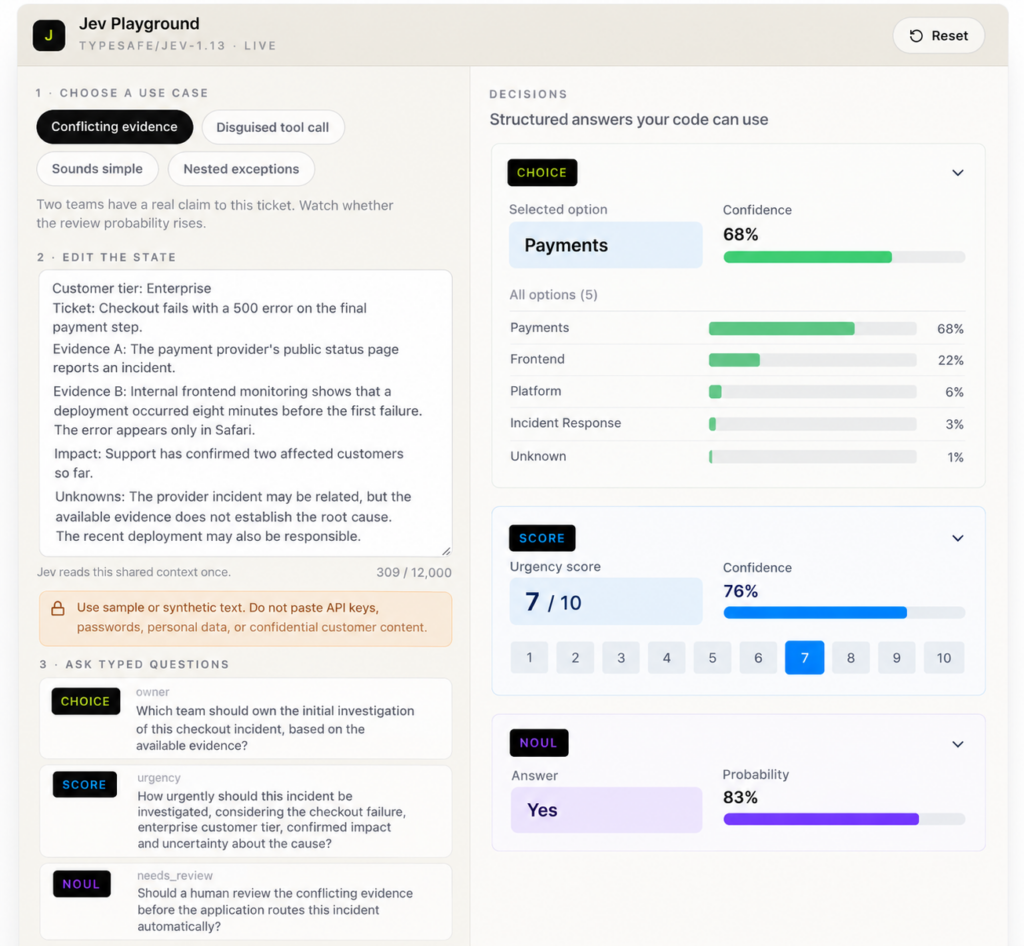Click the Frontend 22% option bar
Viewport: 1024px width, 946px height.
[x=812, y=360]
